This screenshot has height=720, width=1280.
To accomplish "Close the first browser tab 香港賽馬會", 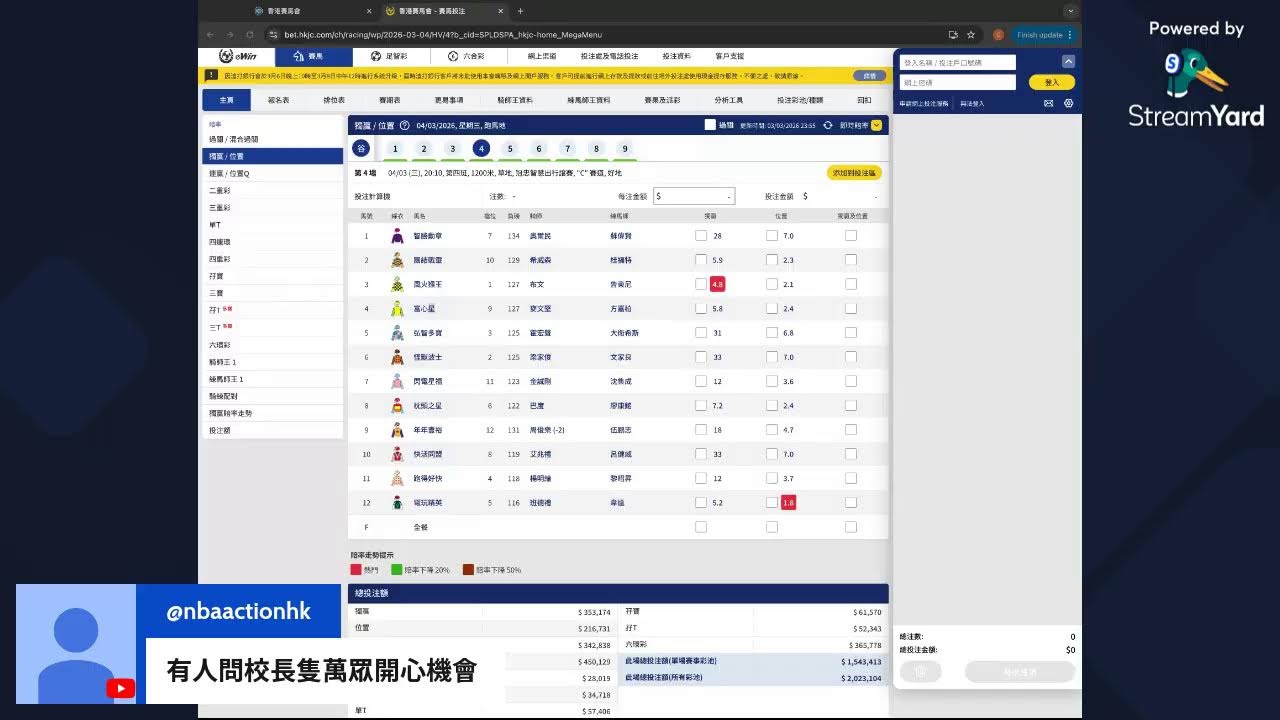I will click(368, 11).
